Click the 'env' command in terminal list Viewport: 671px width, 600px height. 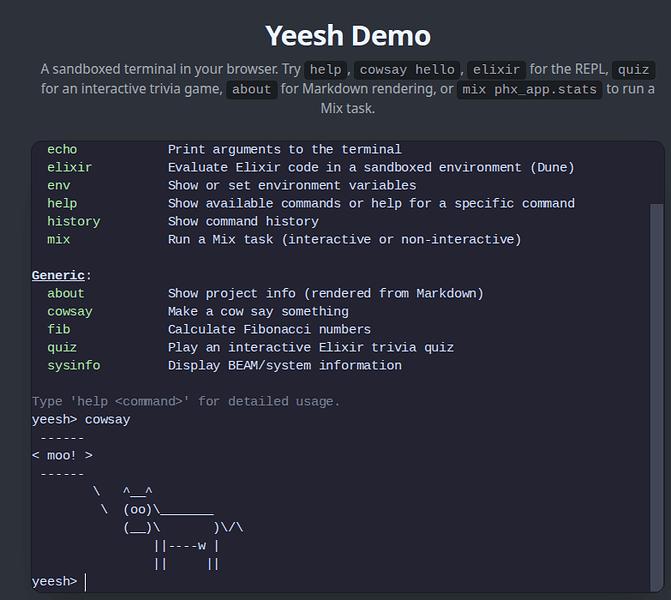pos(59,185)
